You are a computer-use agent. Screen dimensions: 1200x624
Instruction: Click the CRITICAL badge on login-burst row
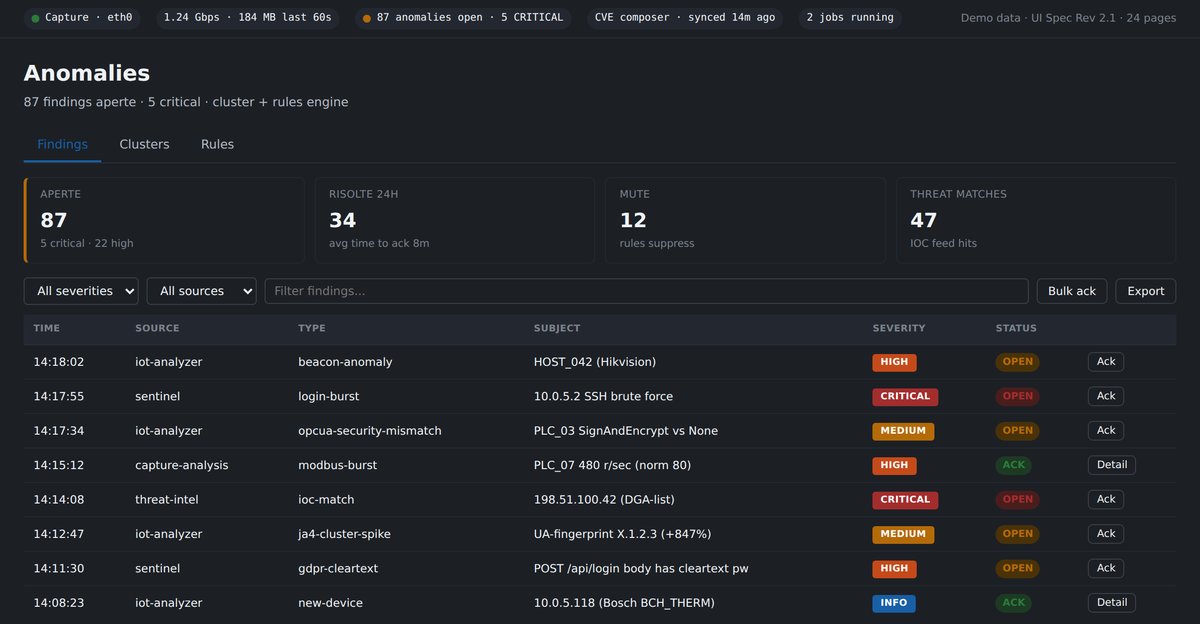[x=905, y=396]
